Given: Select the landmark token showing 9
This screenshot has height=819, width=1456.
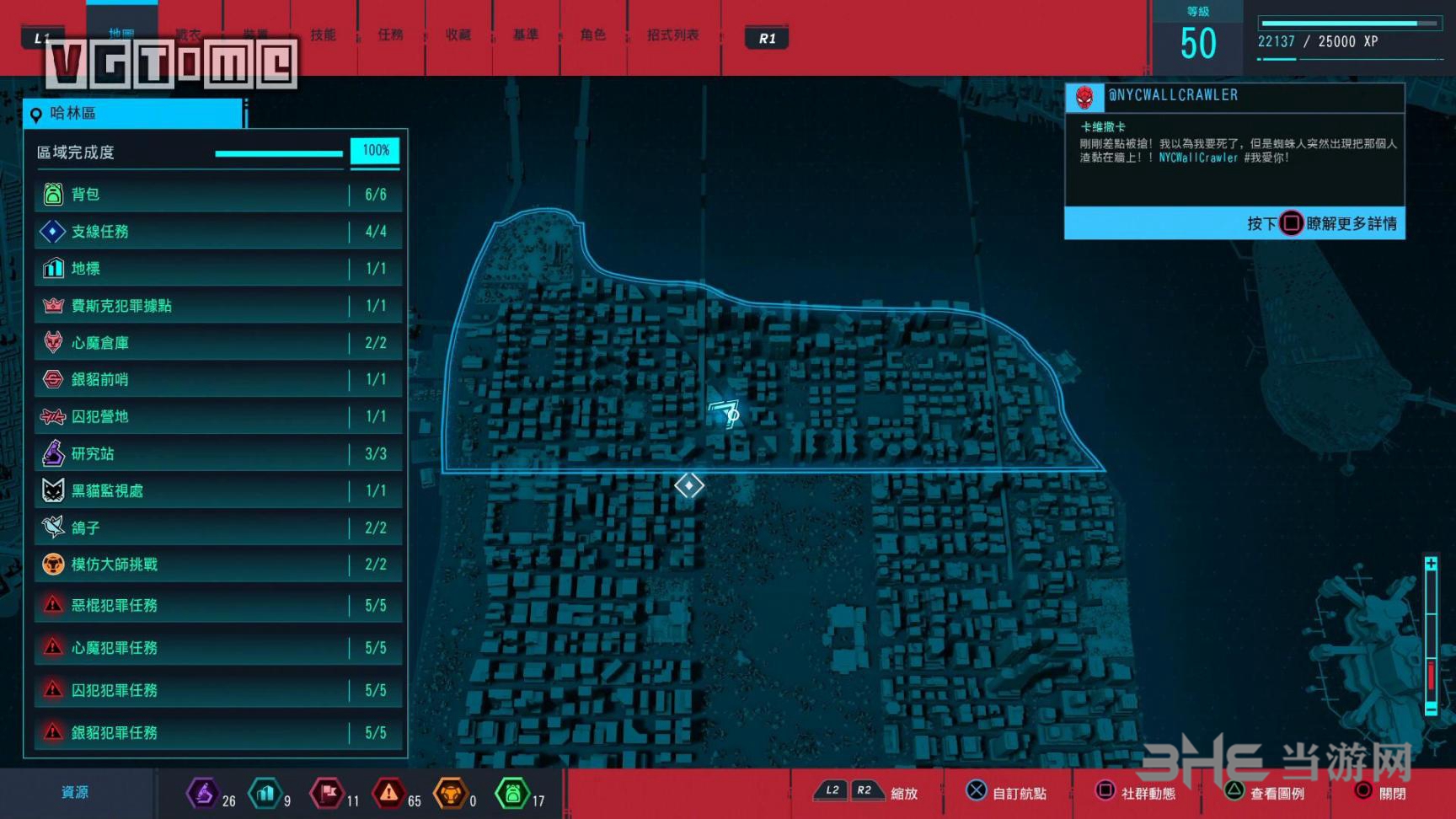Looking at the screenshot, I should point(265,793).
